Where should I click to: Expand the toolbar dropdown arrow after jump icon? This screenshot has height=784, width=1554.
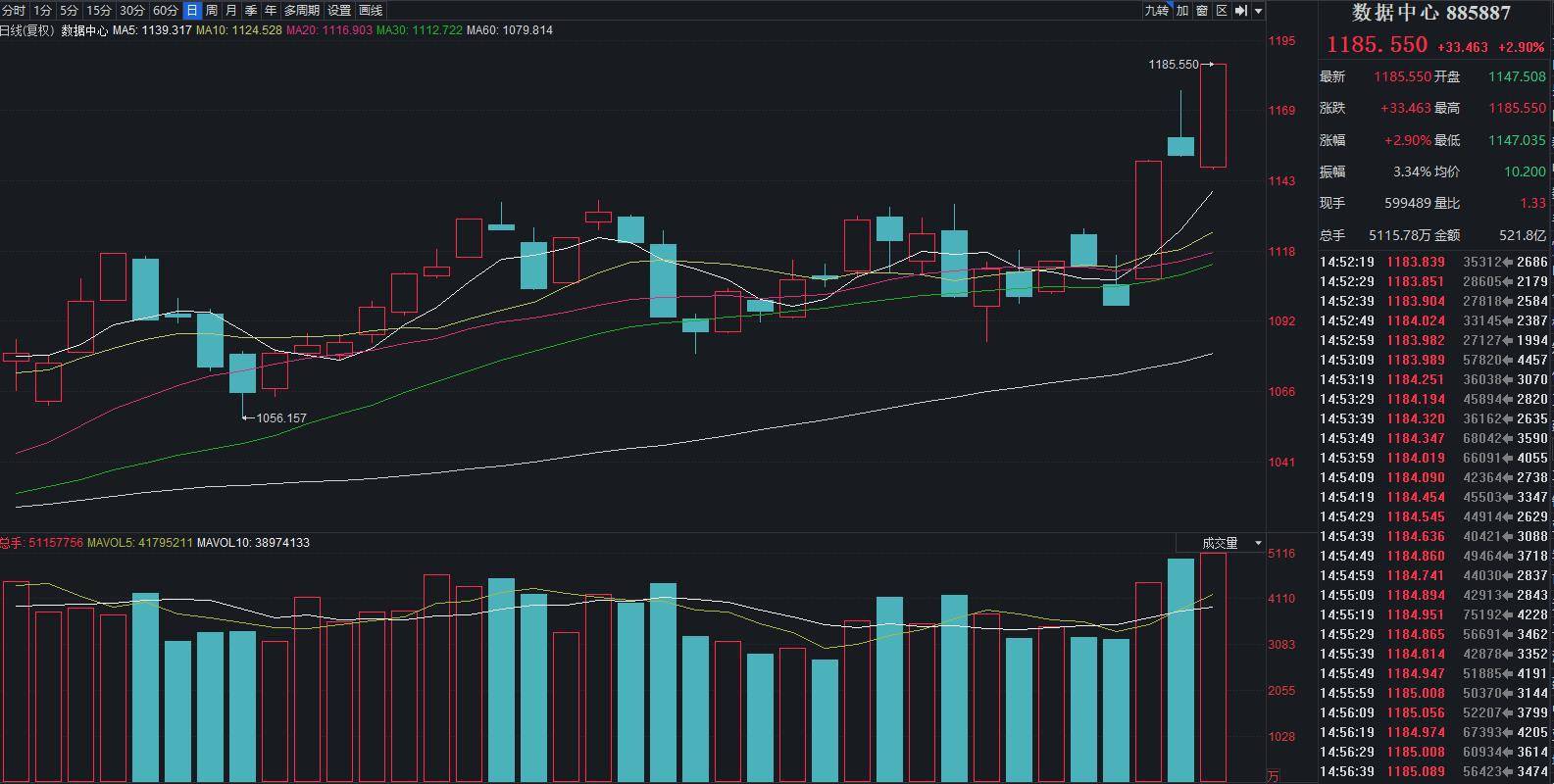1259,10
